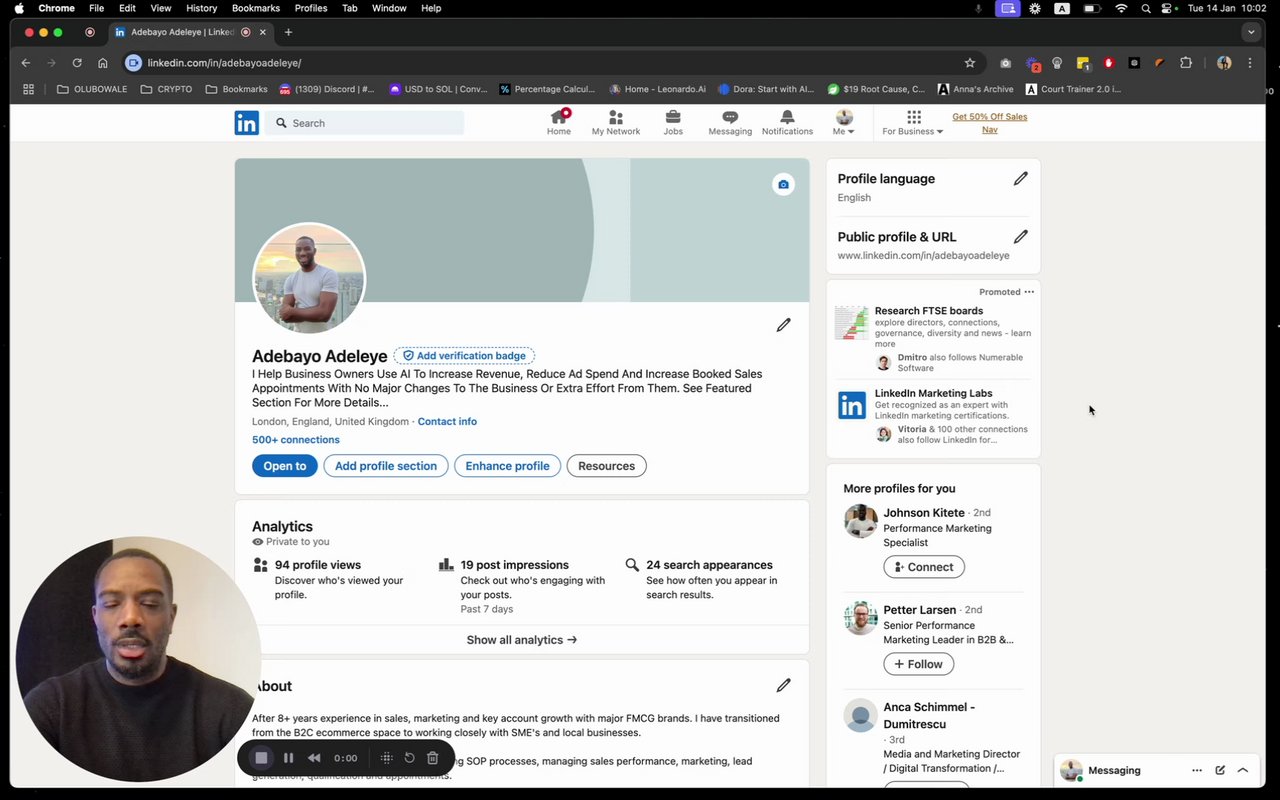Viewport: 1280px width, 800px height.
Task: Edit Profile language with pencil icon
Action: [1020, 179]
